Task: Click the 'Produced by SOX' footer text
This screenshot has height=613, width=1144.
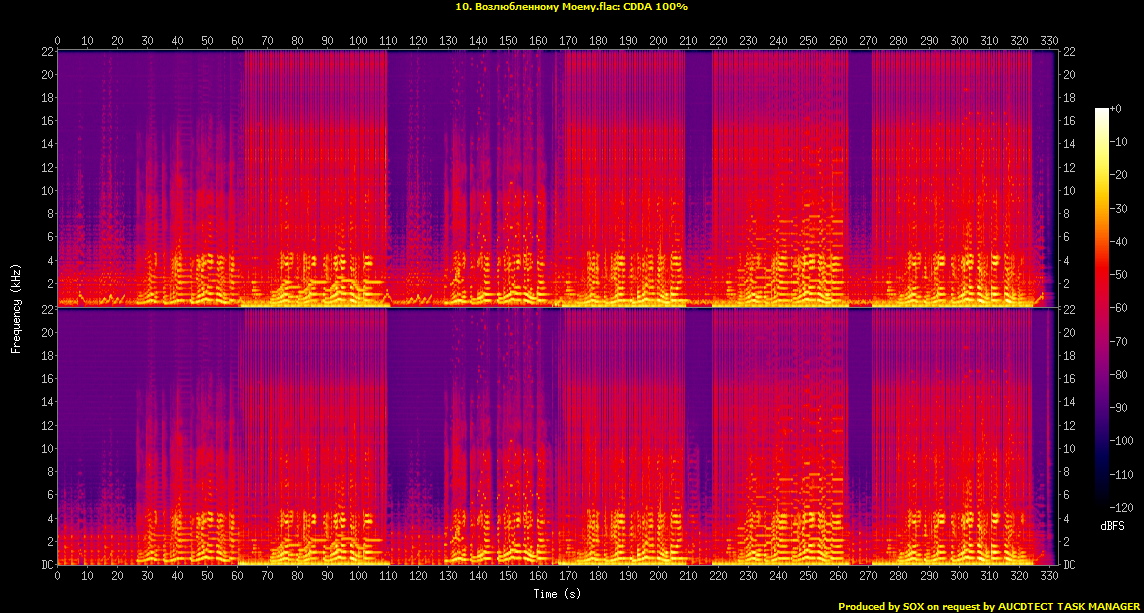Action: (989, 606)
